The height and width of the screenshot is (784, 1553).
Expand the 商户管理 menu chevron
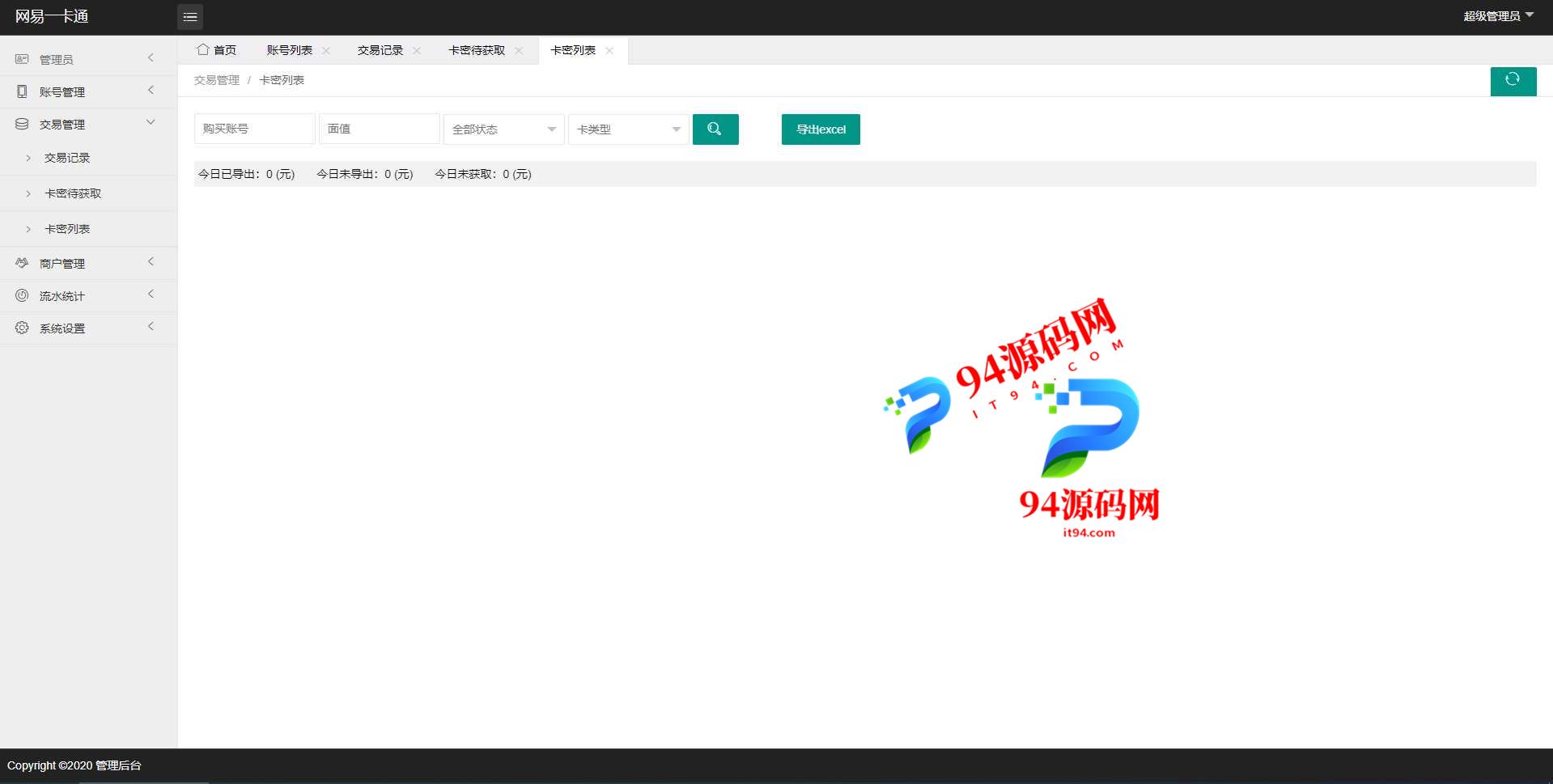[x=151, y=261]
